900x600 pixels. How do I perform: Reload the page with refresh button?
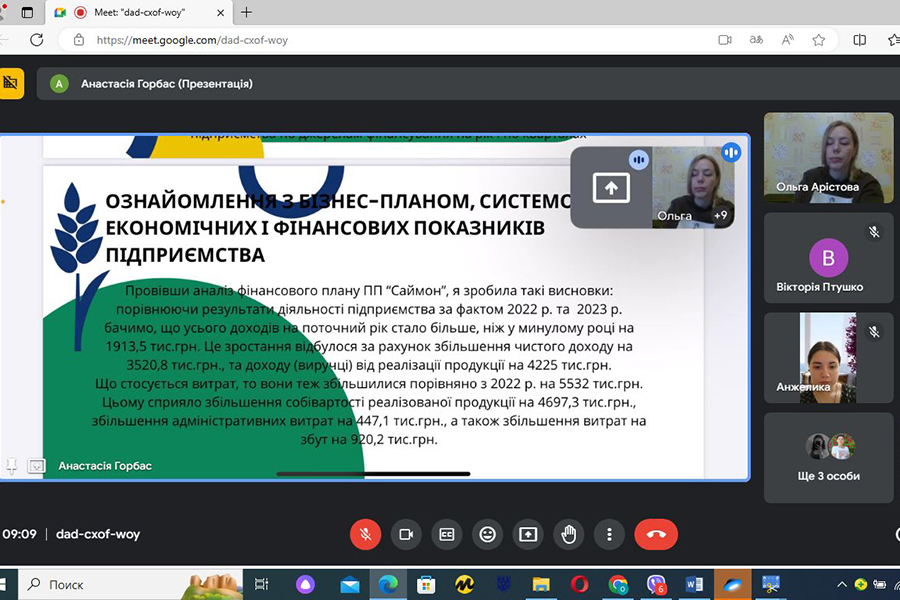[x=37, y=40]
